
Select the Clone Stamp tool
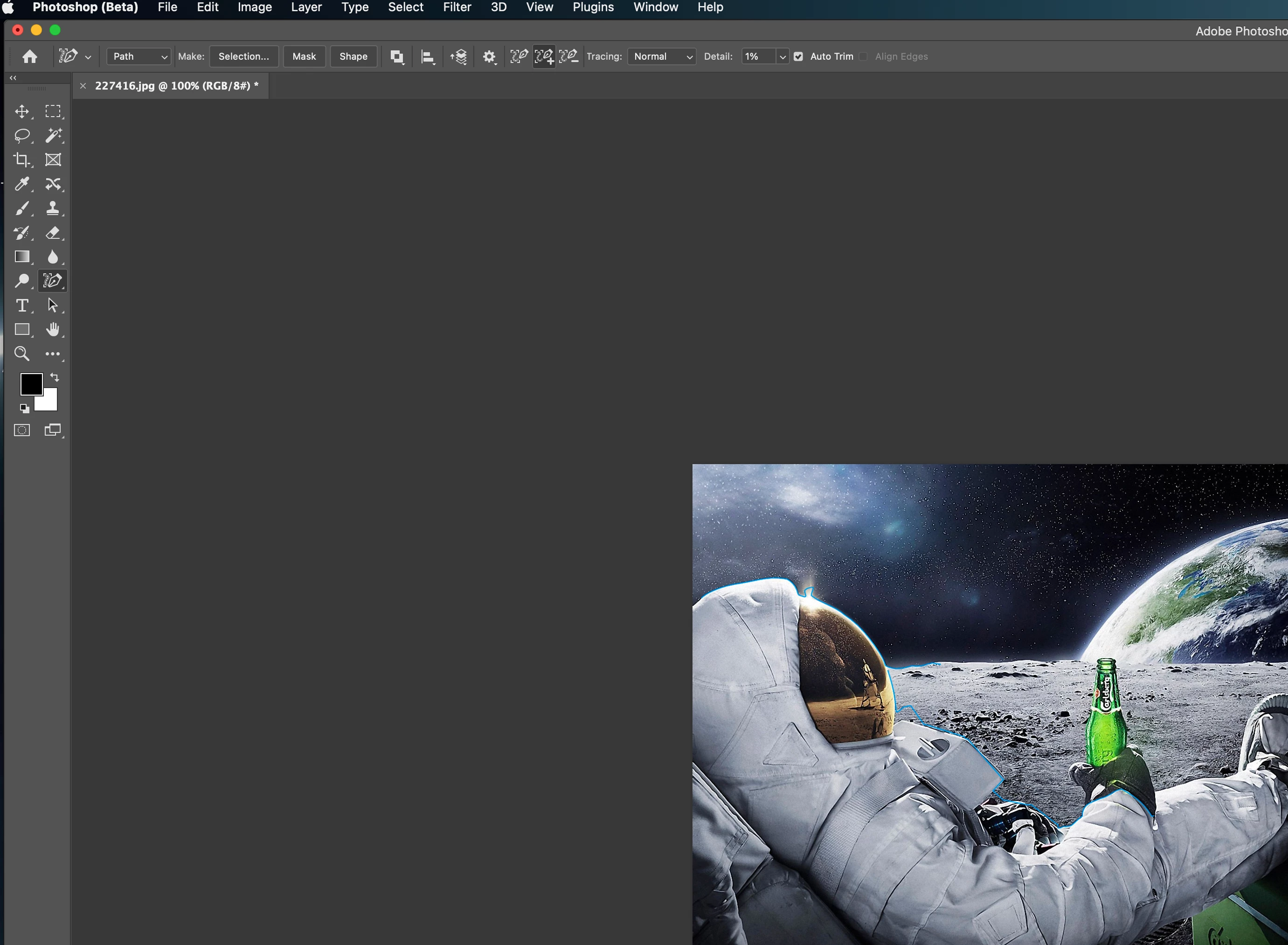tap(53, 208)
